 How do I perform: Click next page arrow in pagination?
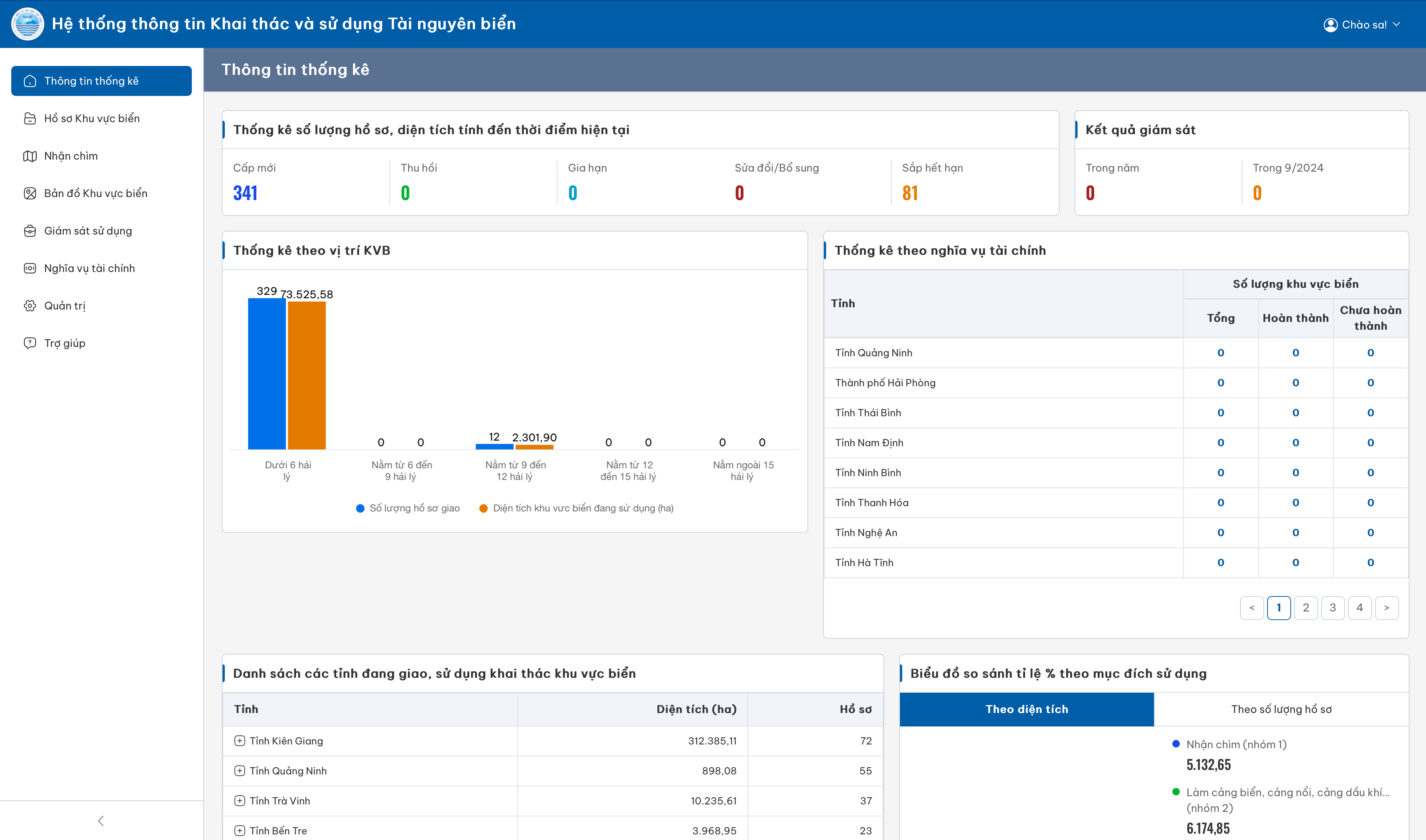(1386, 608)
